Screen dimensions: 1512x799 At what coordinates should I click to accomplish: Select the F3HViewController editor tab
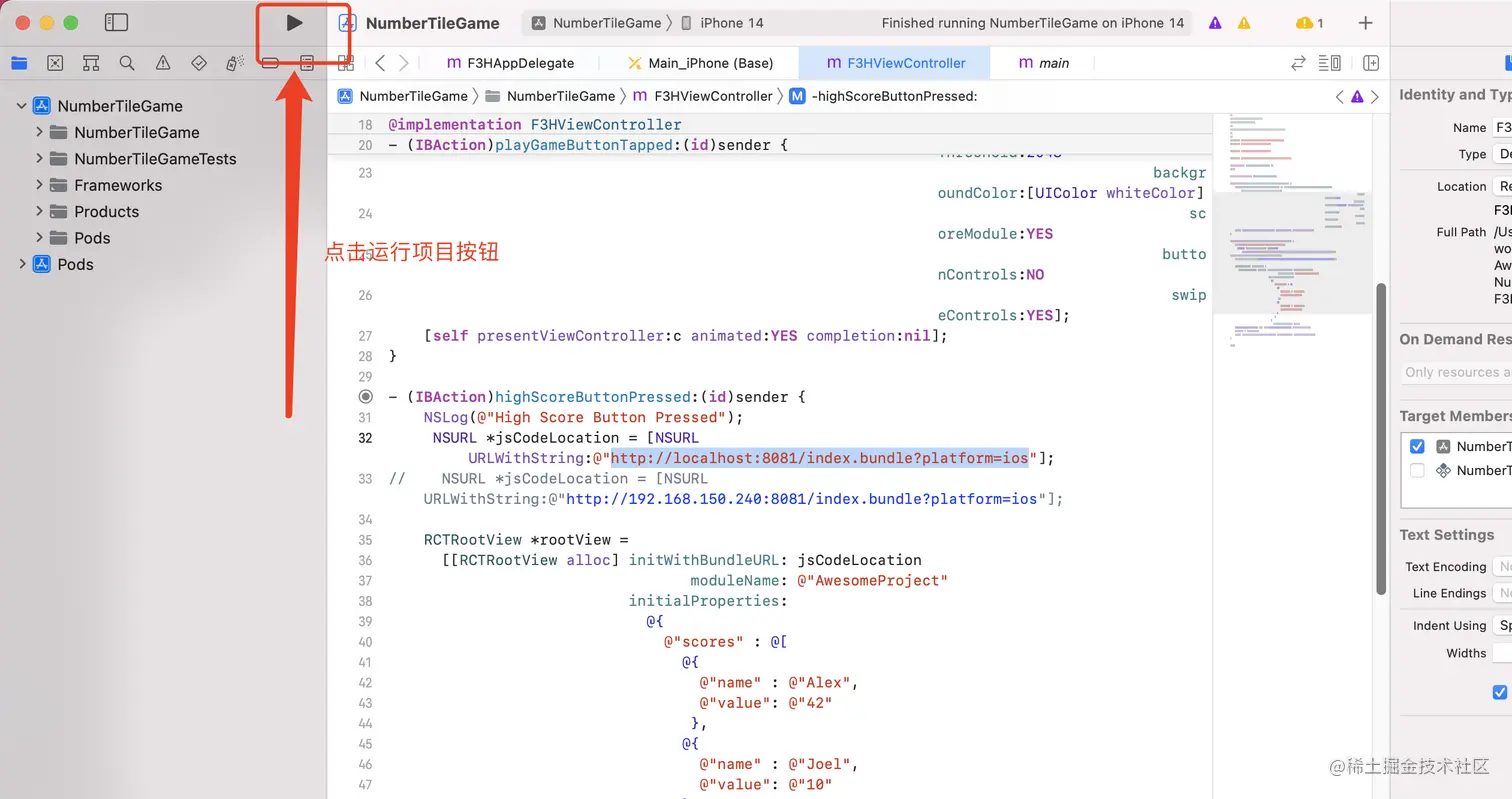coord(895,63)
